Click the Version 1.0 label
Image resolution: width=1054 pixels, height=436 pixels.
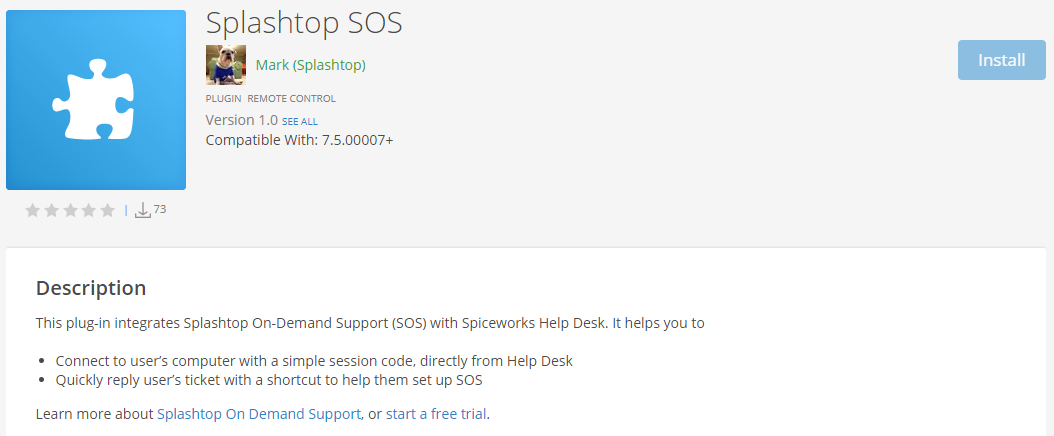[241, 120]
